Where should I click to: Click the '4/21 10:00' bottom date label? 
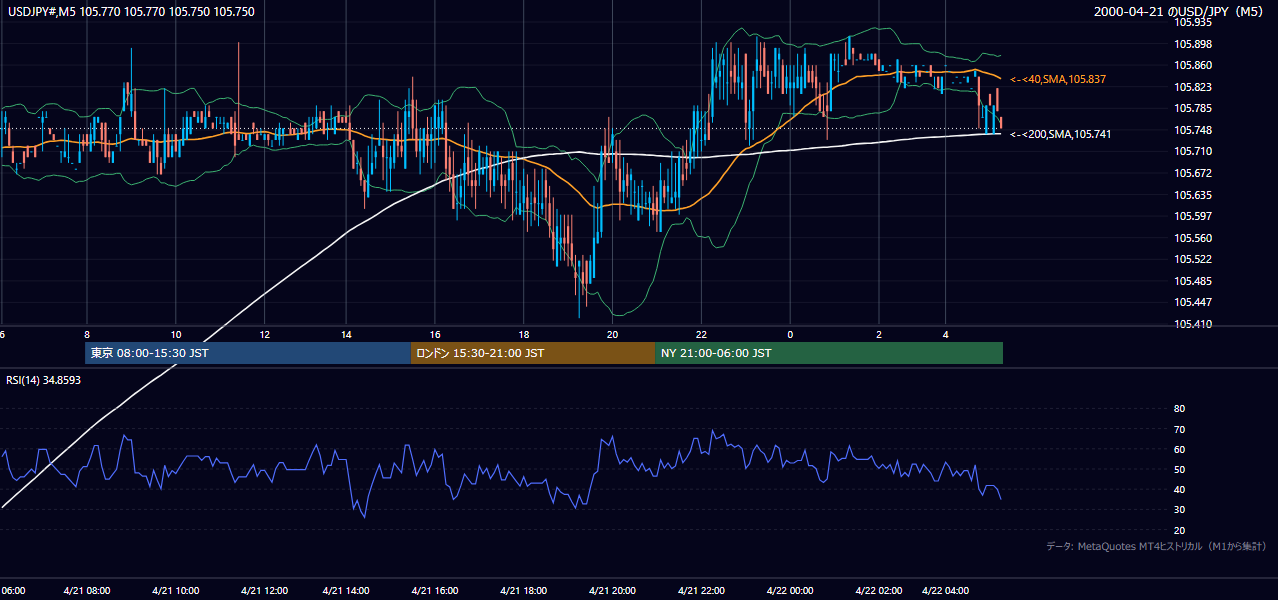[174, 591]
